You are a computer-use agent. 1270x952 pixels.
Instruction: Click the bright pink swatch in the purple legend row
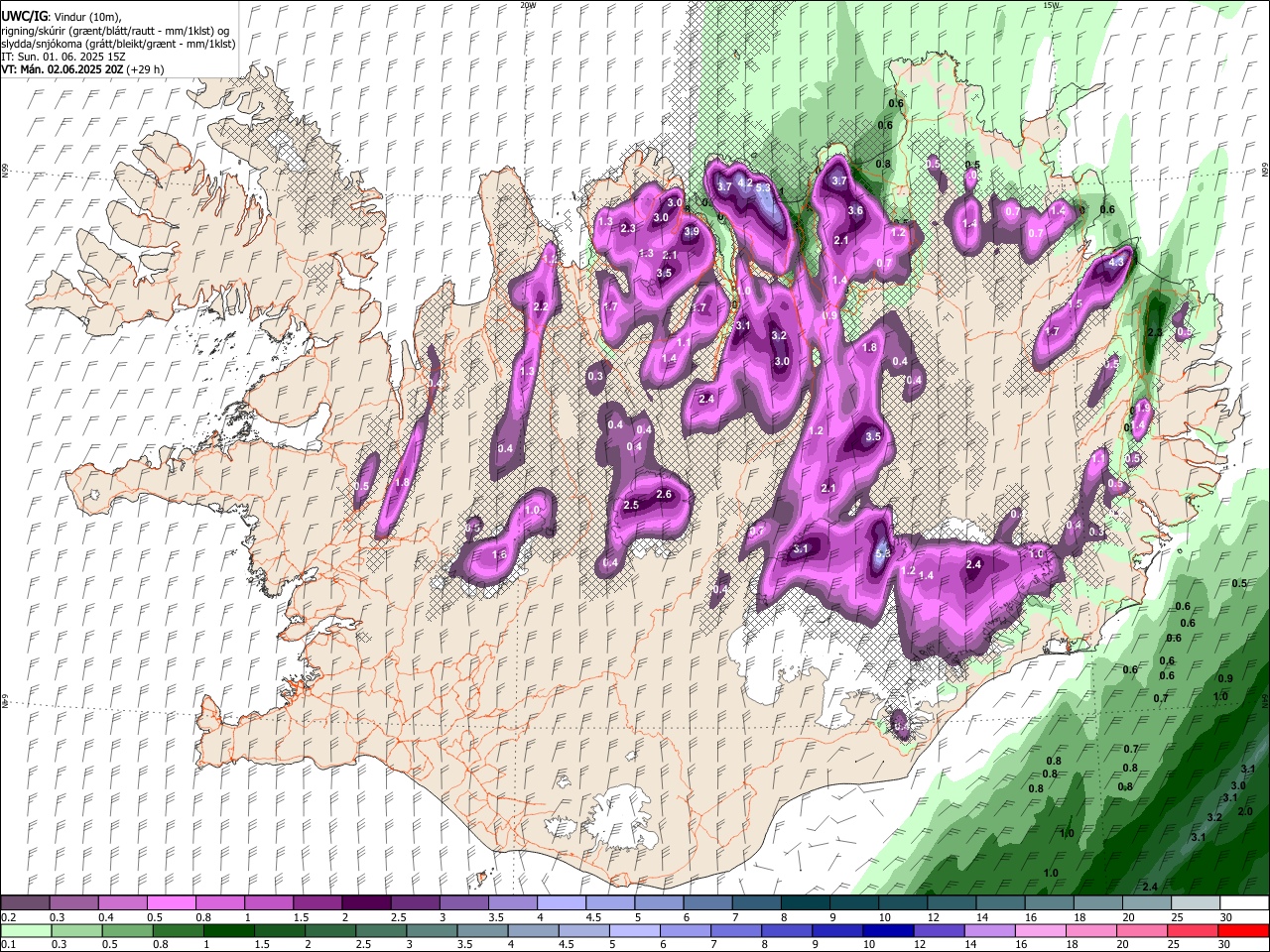pos(171,903)
